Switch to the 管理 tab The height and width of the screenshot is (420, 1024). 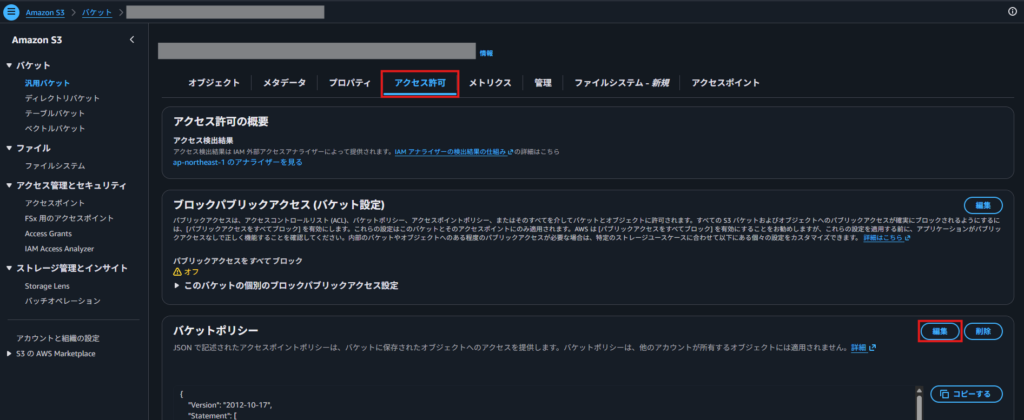[543, 83]
